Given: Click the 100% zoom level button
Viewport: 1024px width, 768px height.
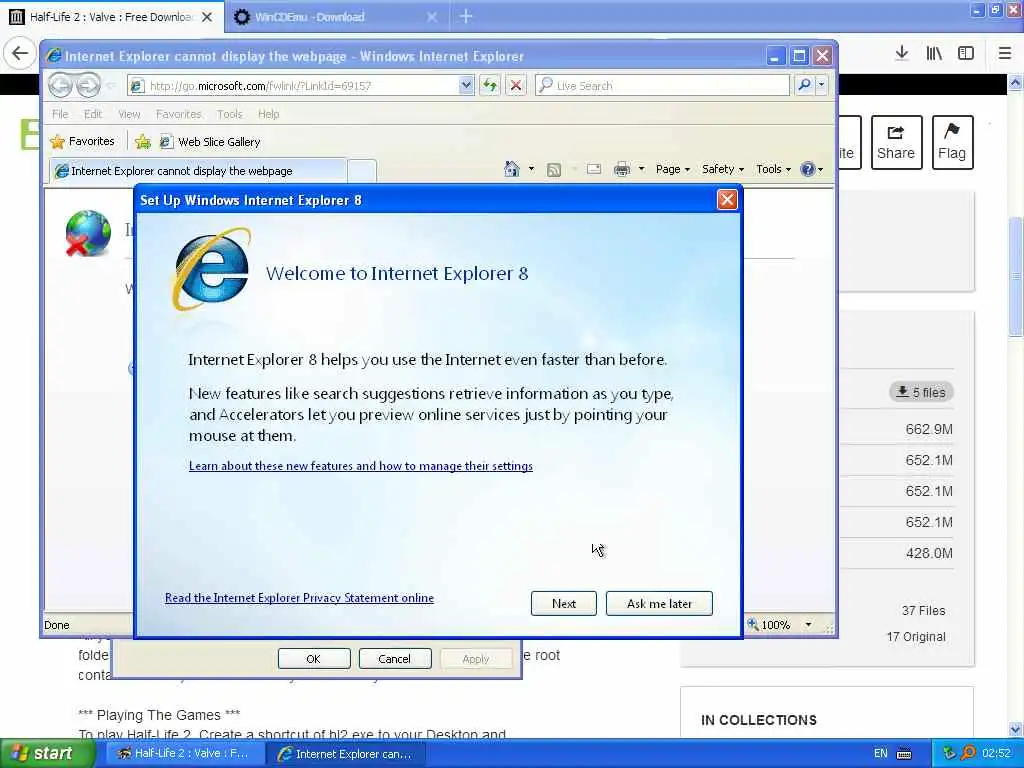Looking at the screenshot, I should (769, 625).
